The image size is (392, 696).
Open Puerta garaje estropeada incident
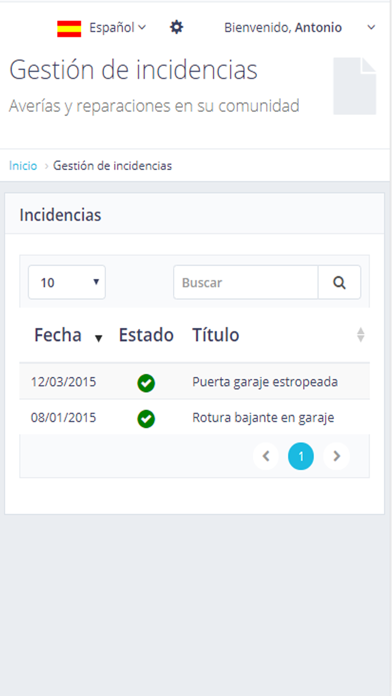(265, 382)
